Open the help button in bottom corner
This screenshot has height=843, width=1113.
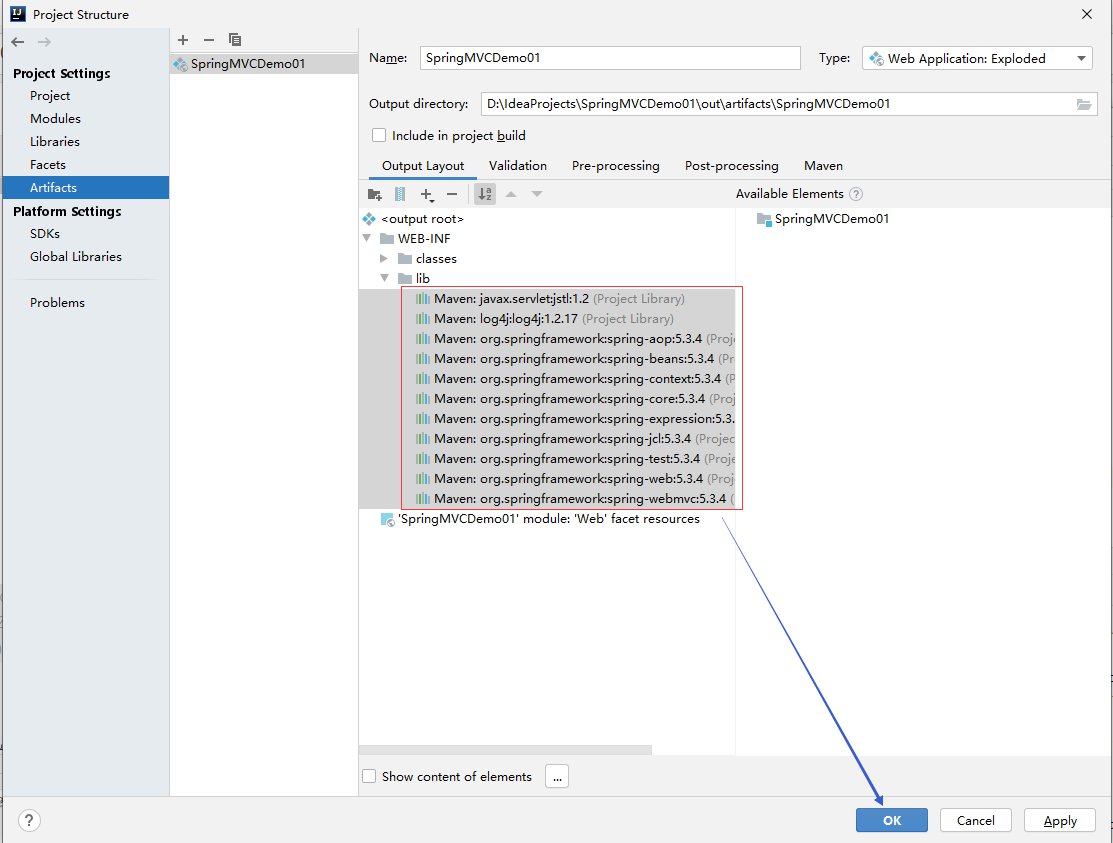pyautogui.click(x=28, y=820)
